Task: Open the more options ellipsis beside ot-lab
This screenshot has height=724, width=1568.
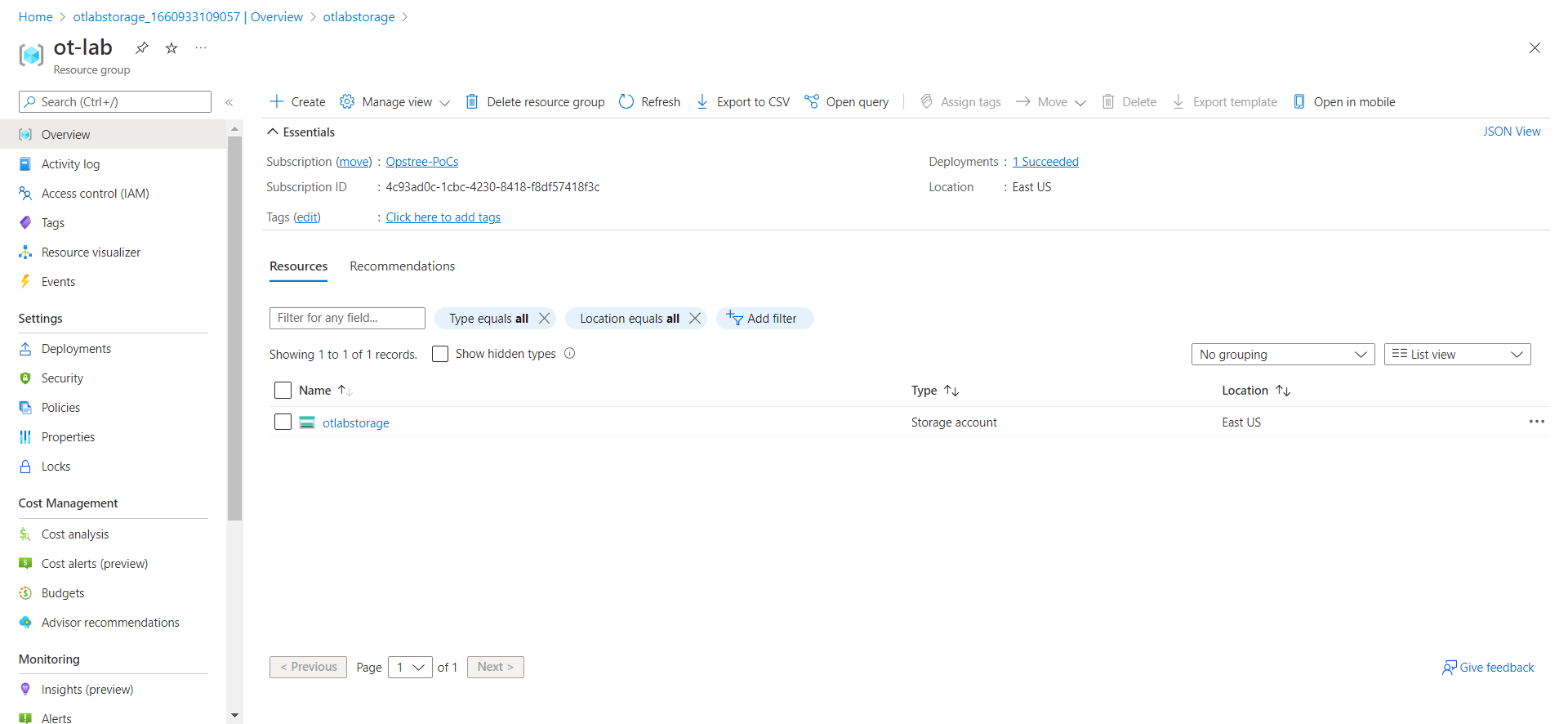Action: coord(201,47)
